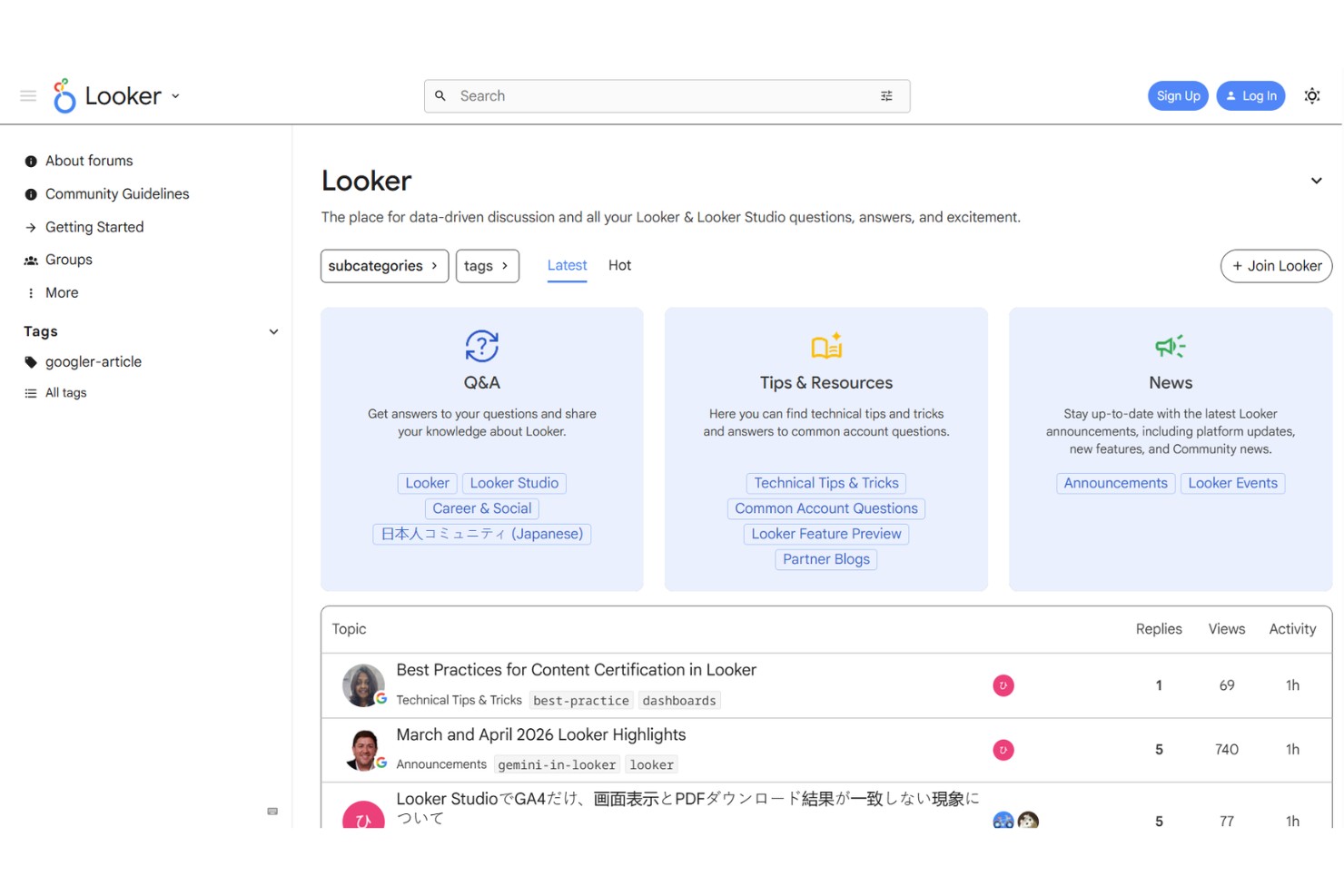Click author avatar of Looker Highlights topic
Screen dimensions: 1344x896
(x=363, y=750)
